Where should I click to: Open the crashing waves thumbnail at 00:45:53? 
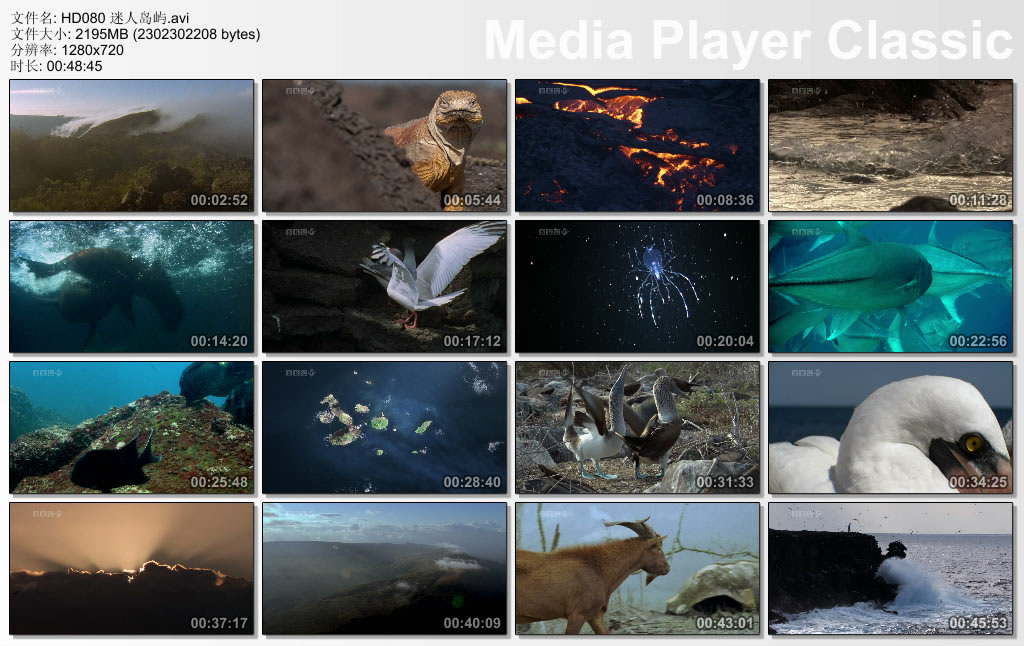pyautogui.click(x=890, y=569)
